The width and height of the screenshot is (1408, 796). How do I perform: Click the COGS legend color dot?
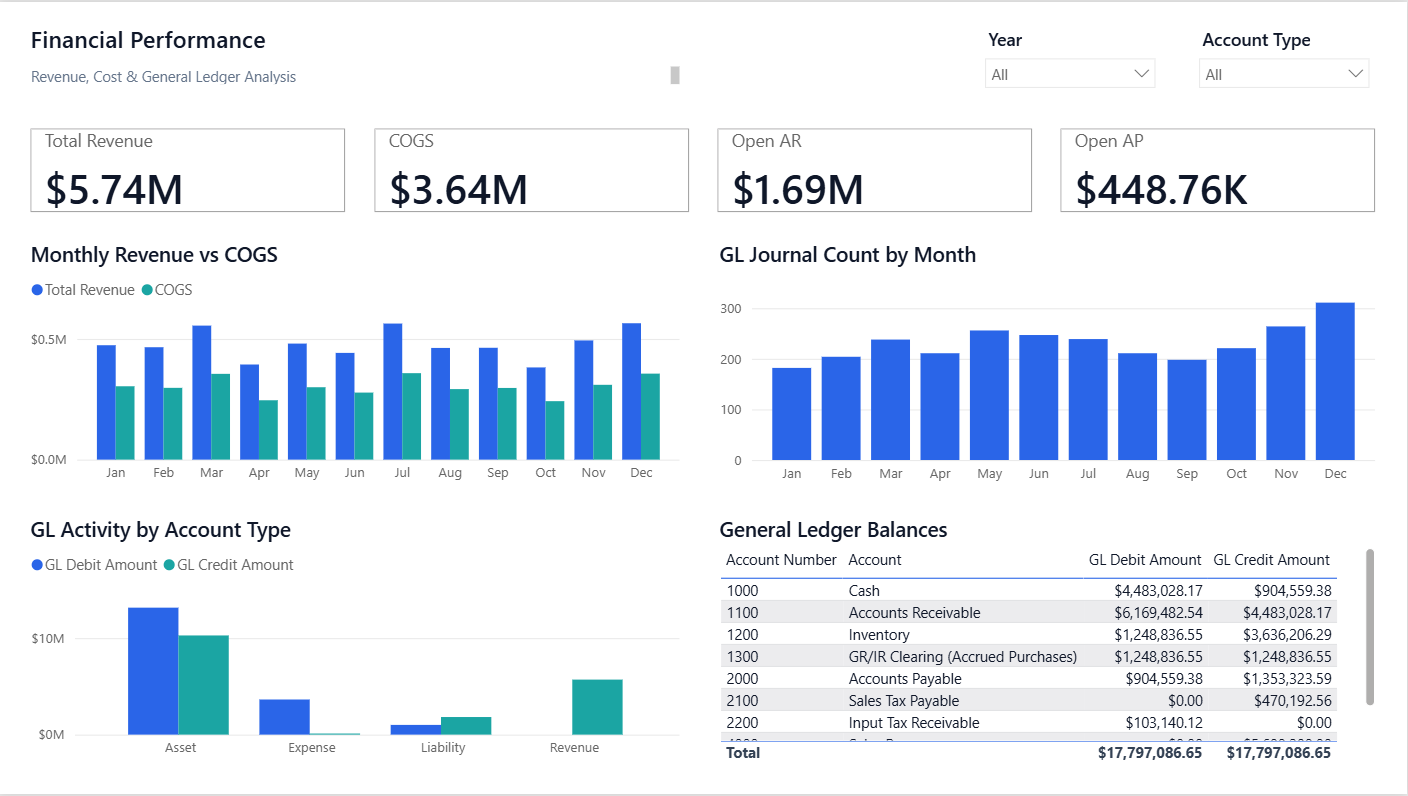[147, 290]
